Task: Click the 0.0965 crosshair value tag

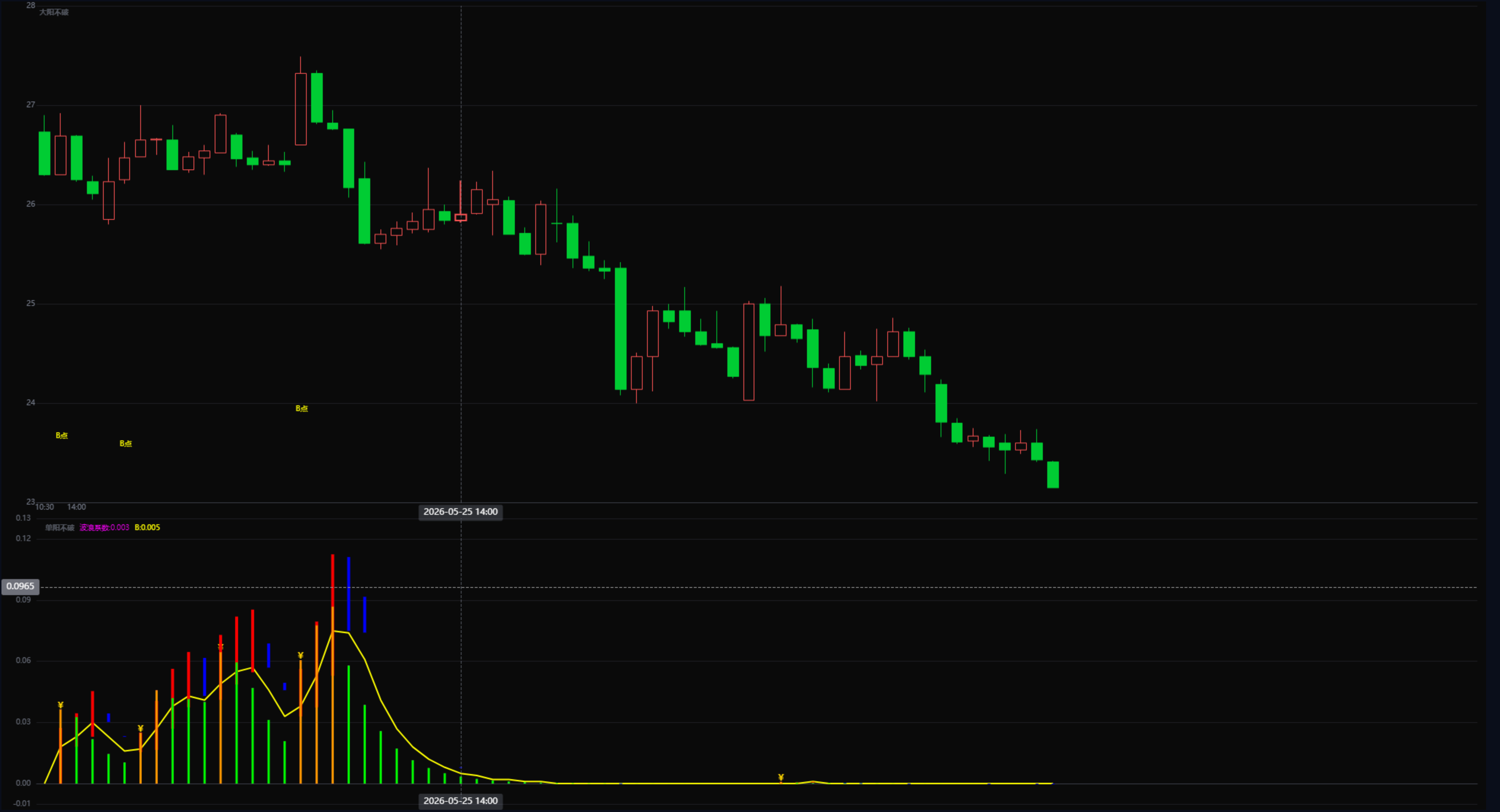Action: (x=20, y=586)
